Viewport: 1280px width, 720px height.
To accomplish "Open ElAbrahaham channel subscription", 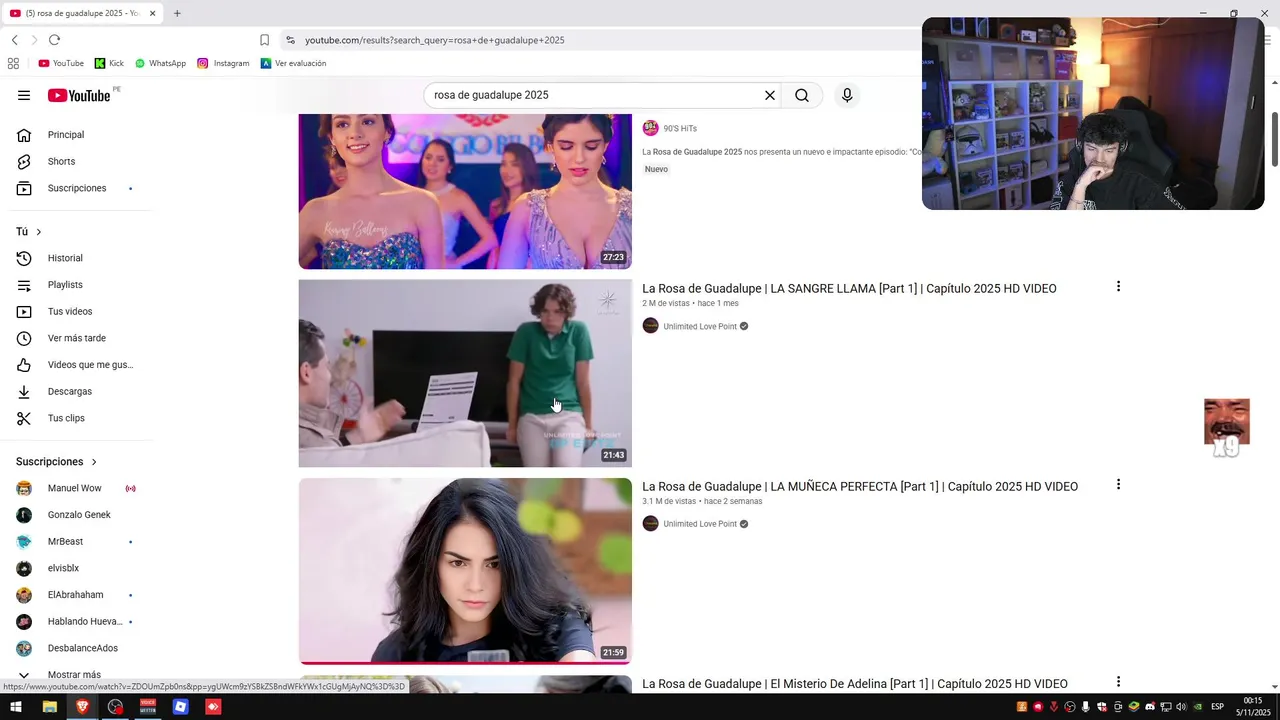I will click(x=76, y=595).
